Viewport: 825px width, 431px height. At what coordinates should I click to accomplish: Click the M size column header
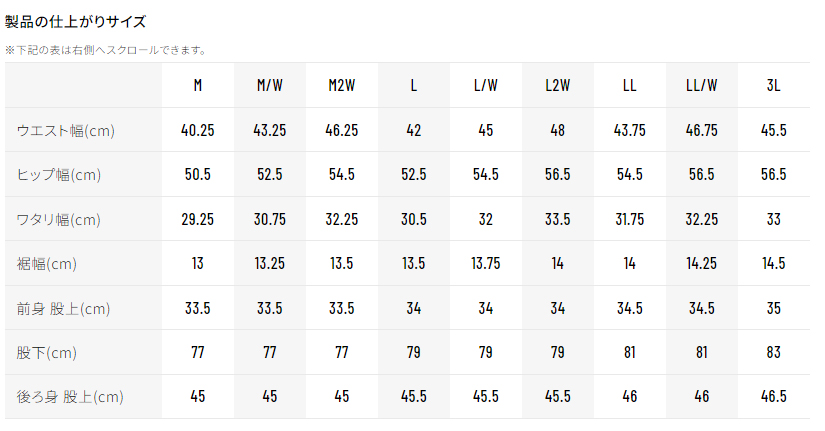coord(197,86)
